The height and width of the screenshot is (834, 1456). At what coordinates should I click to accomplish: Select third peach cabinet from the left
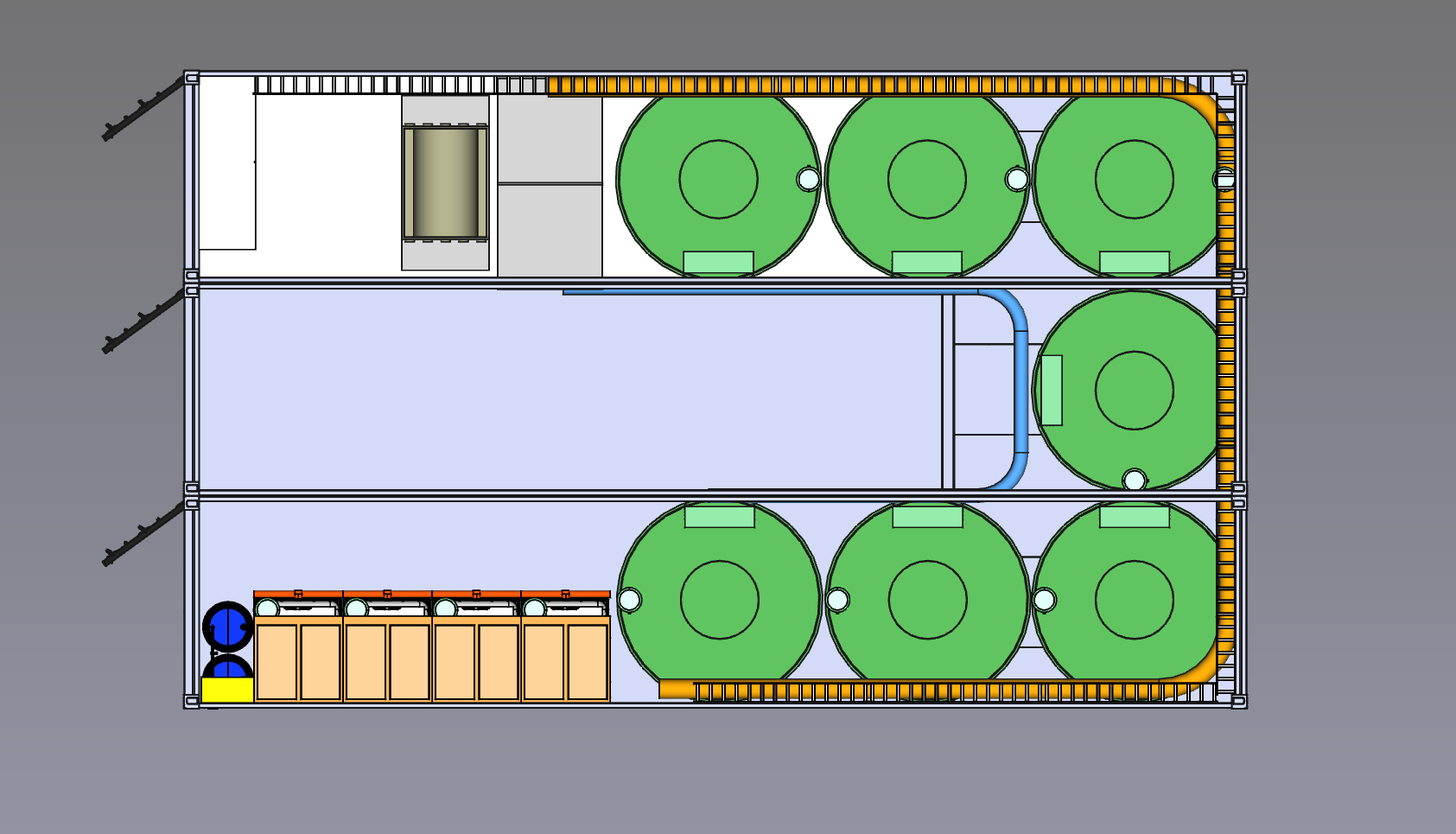[476, 659]
